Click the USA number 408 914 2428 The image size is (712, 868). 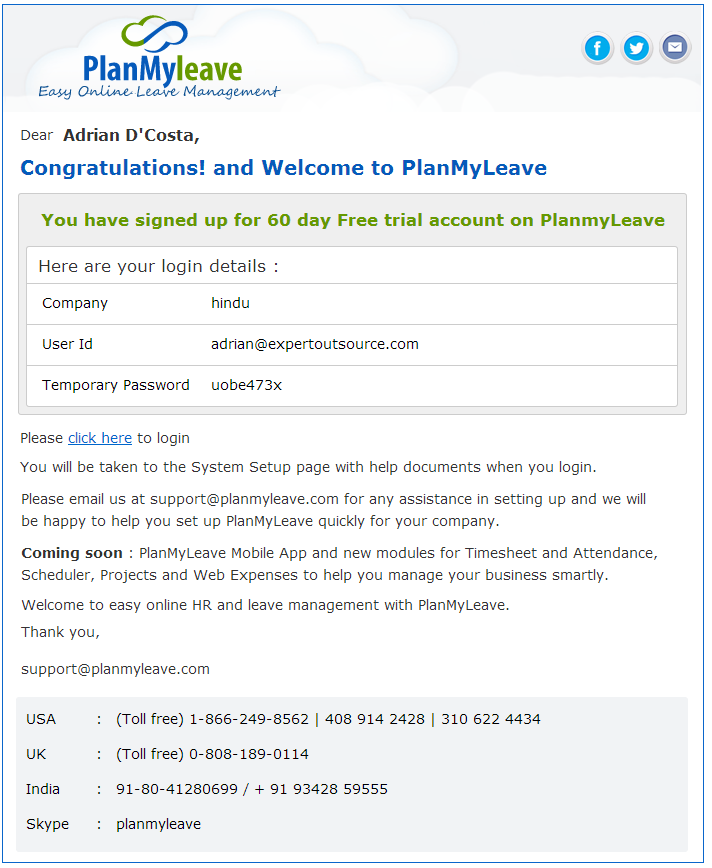click(x=375, y=719)
